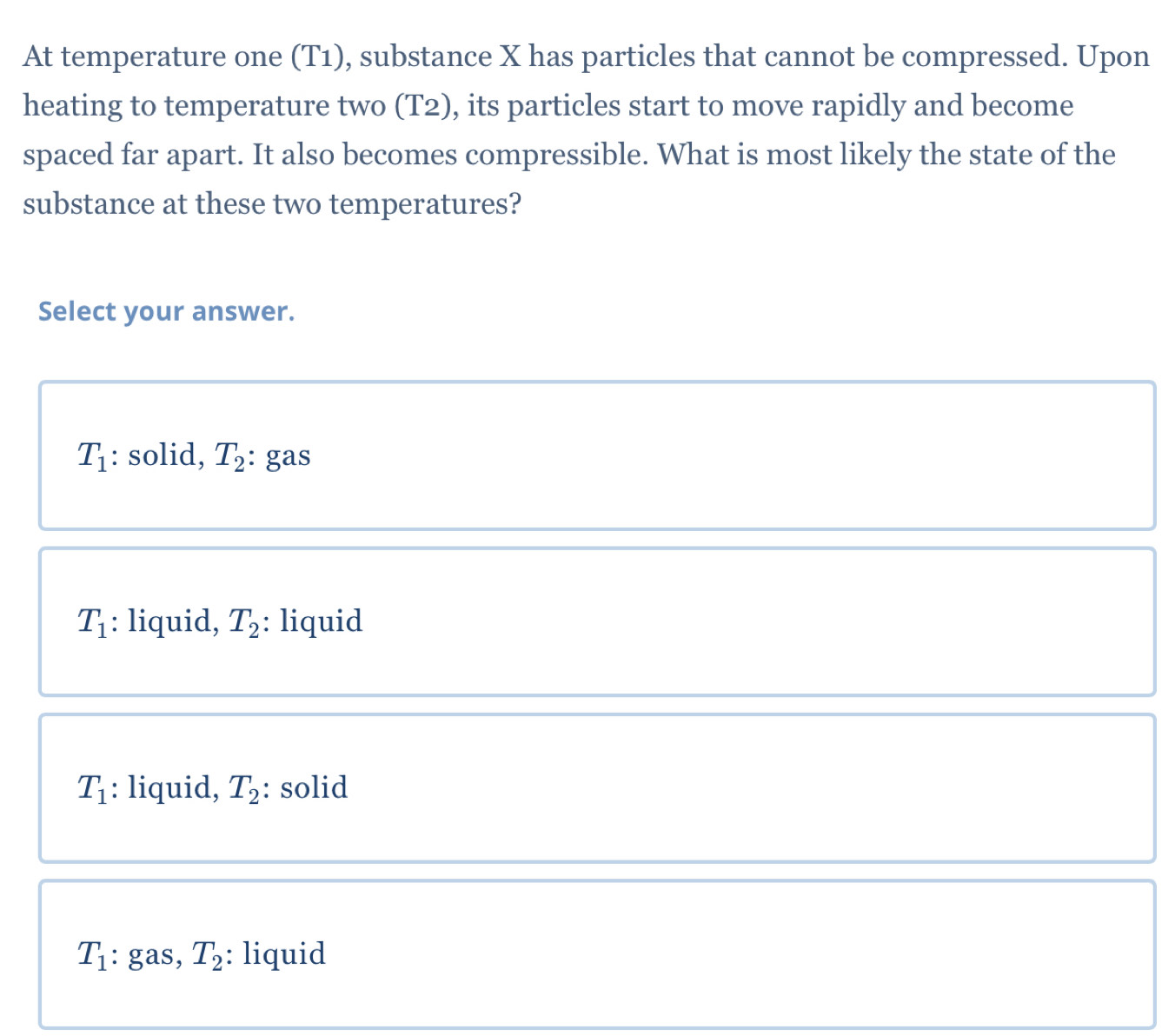Viewport: 1175px width, 1036px height.
Task: Click the Select your answer label
Action: pyautogui.click(x=166, y=311)
